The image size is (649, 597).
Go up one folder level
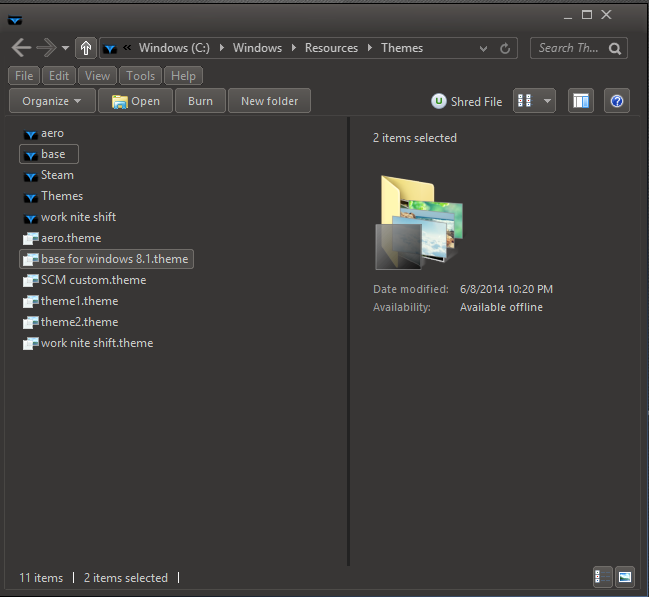pyautogui.click(x=86, y=48)
